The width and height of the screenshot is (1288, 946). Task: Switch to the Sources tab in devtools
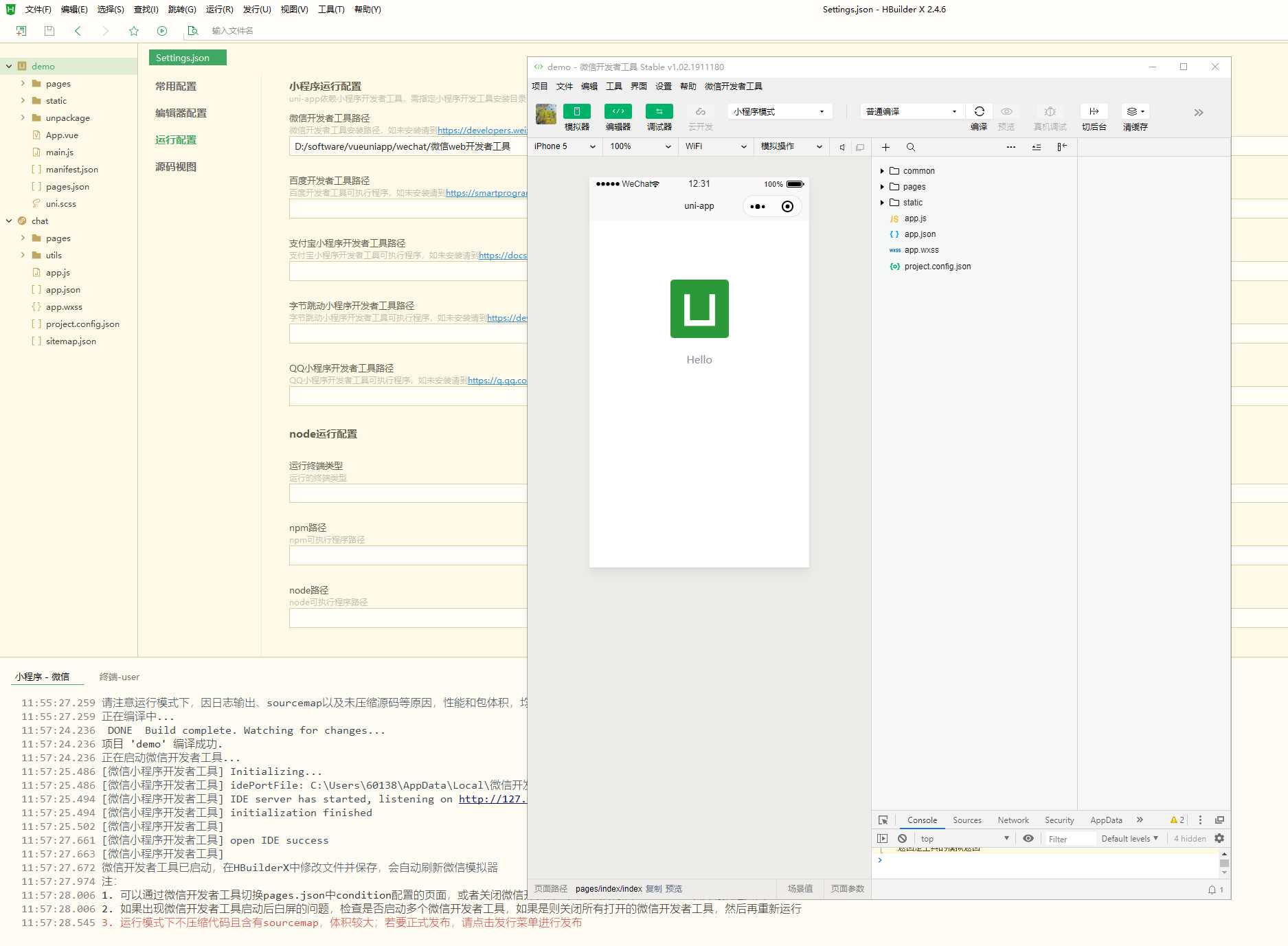tap(967, 820)
